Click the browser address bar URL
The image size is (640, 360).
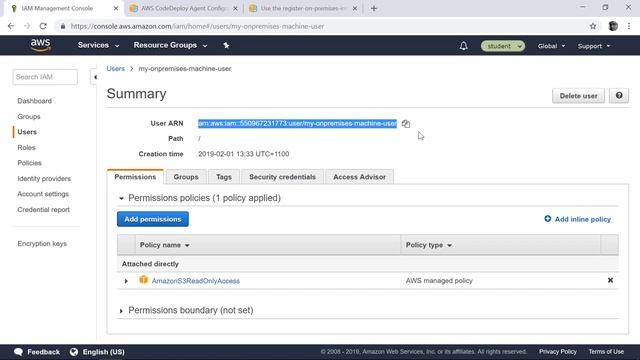tap(197, 26)
